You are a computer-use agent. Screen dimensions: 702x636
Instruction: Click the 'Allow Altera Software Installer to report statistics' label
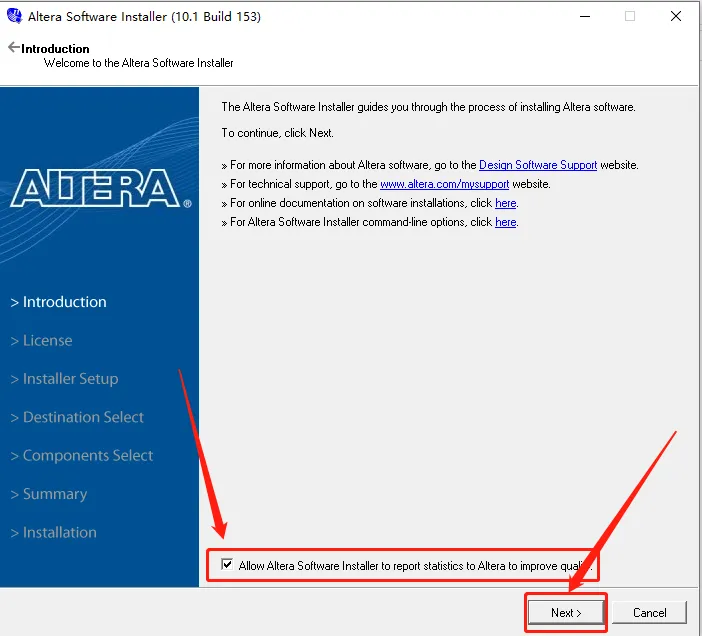(x=415, y=566)
